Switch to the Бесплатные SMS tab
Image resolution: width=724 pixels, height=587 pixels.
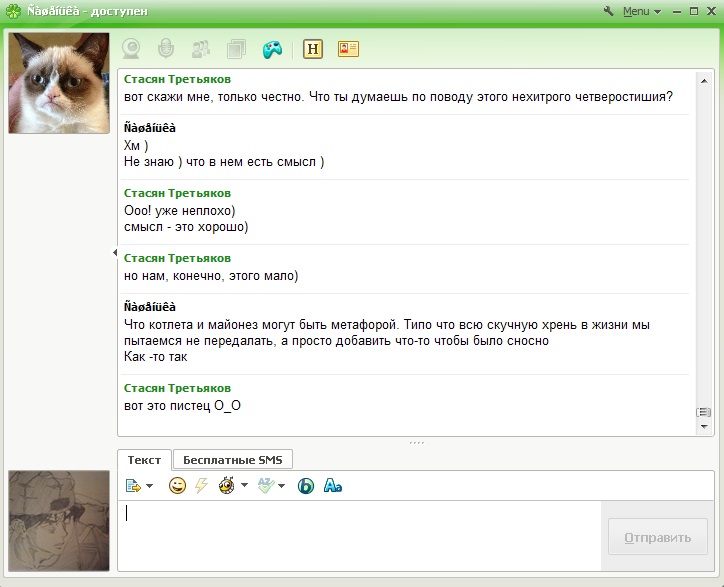(232, 460)
